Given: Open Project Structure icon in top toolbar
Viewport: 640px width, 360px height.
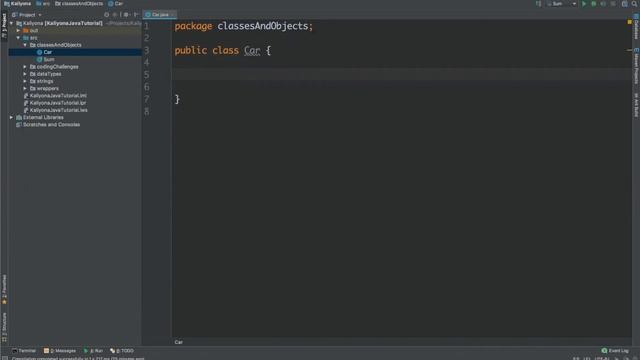Looking at the screenshot, I should pos(625,4).
